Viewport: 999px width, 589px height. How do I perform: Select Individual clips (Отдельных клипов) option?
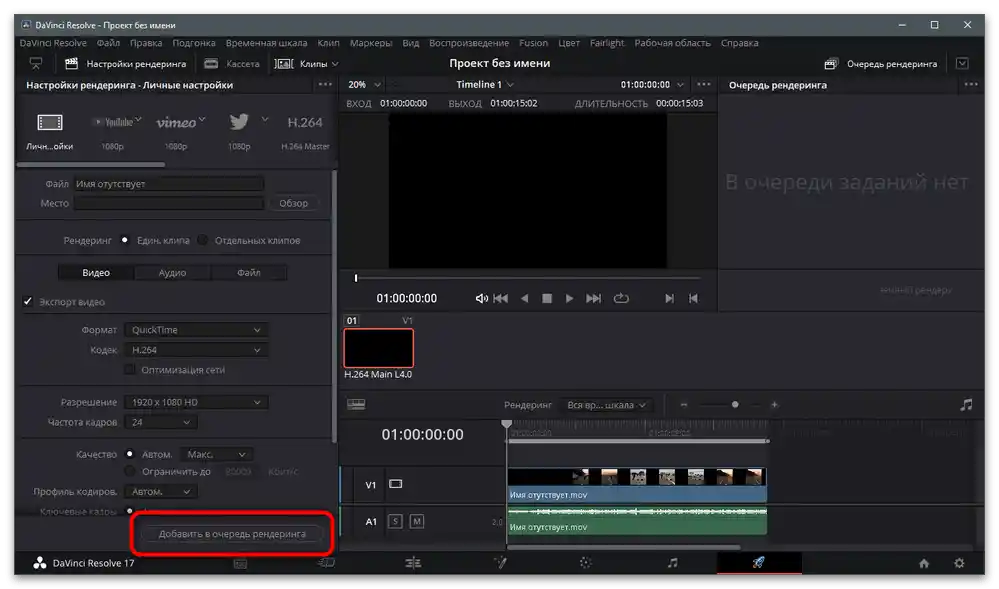pos(203,240)
